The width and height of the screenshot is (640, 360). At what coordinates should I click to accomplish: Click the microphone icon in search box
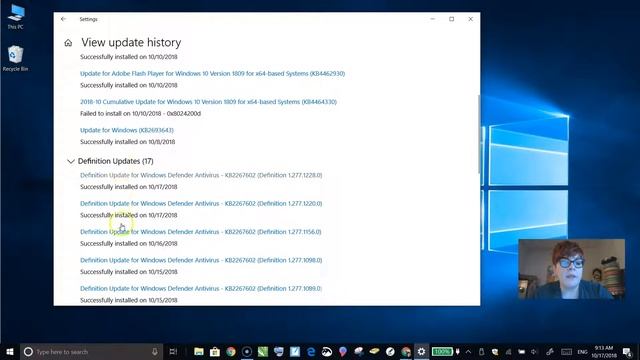coord(155,351)
